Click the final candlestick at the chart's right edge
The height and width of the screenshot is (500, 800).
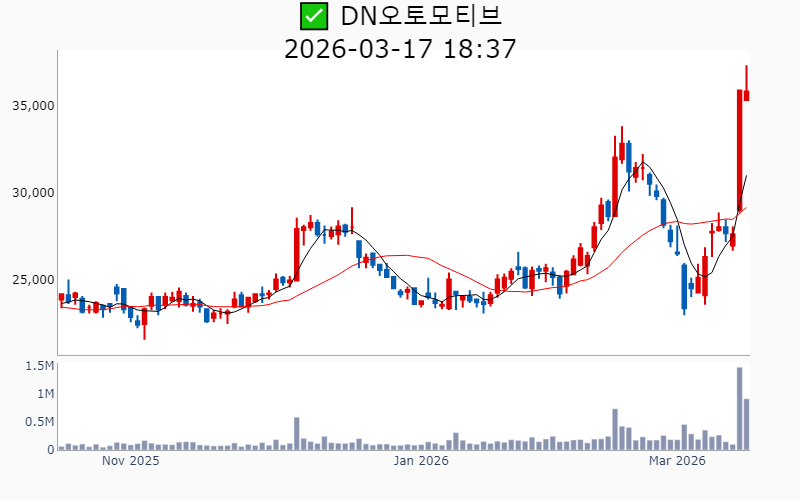coord(747,95)
